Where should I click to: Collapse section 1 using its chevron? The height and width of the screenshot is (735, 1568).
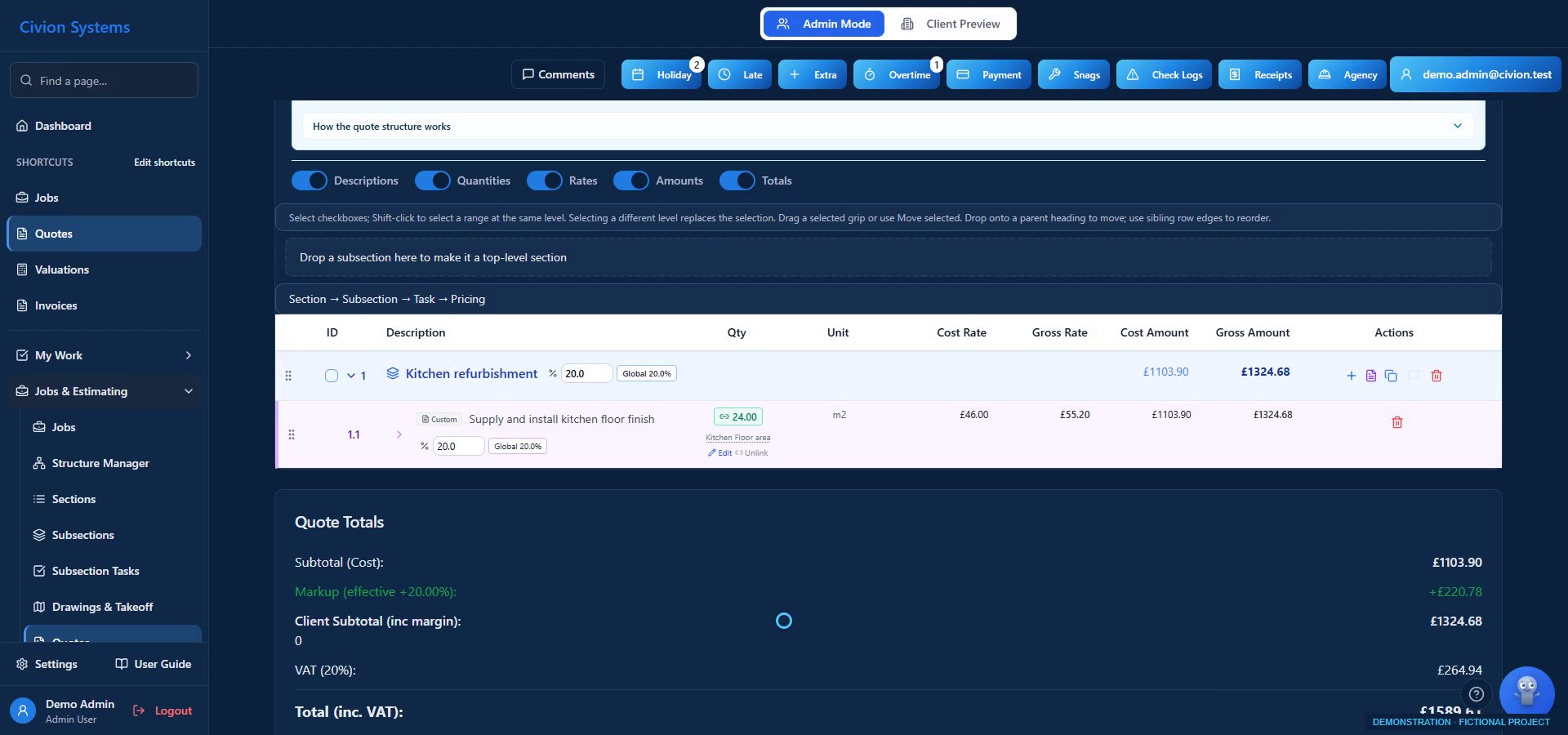click(351, 376)
